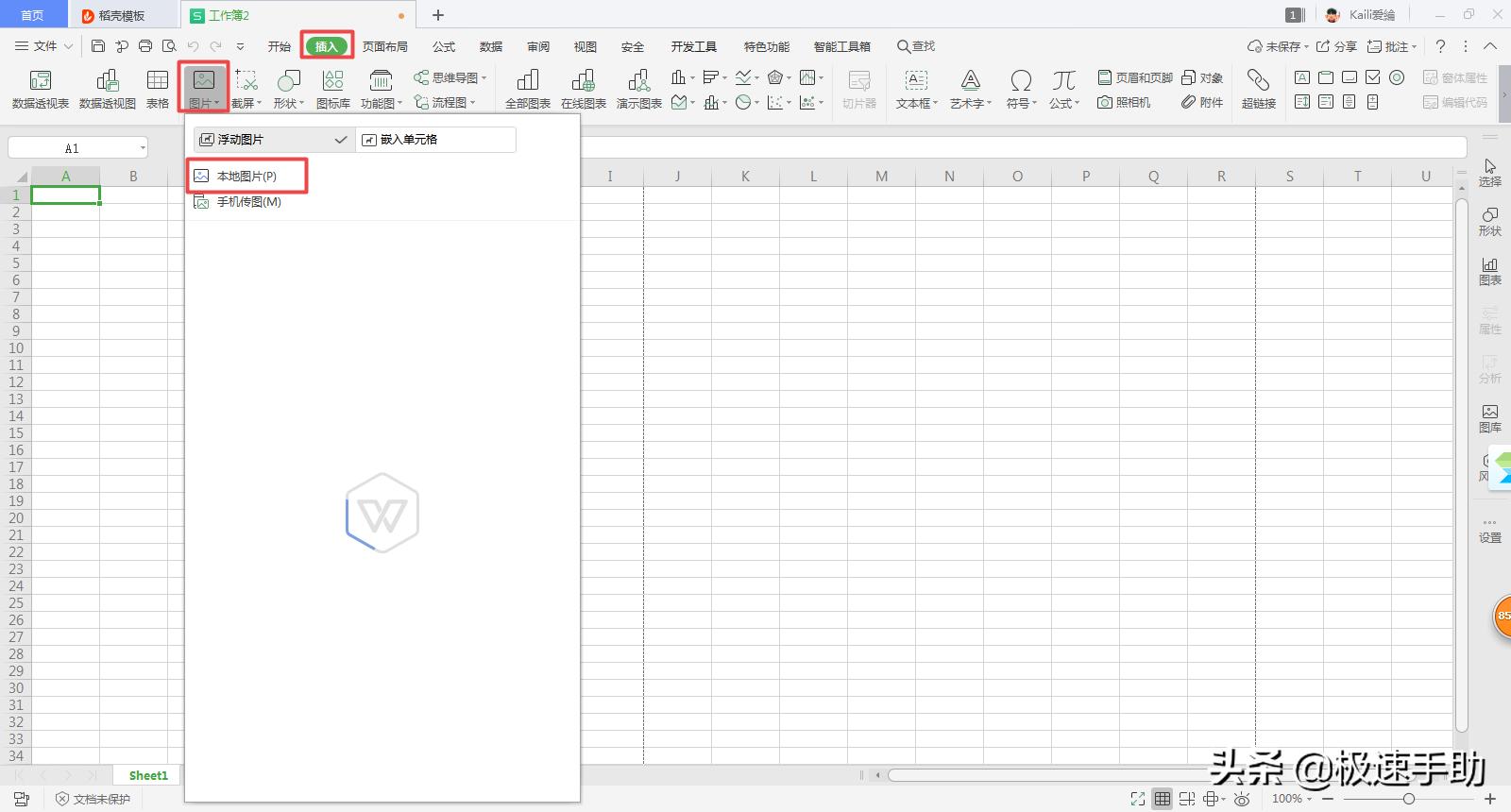Click 在线图表 online chart icon
Image resolution: width=1511 pixels, height=812 pixels.
(584, 89)
